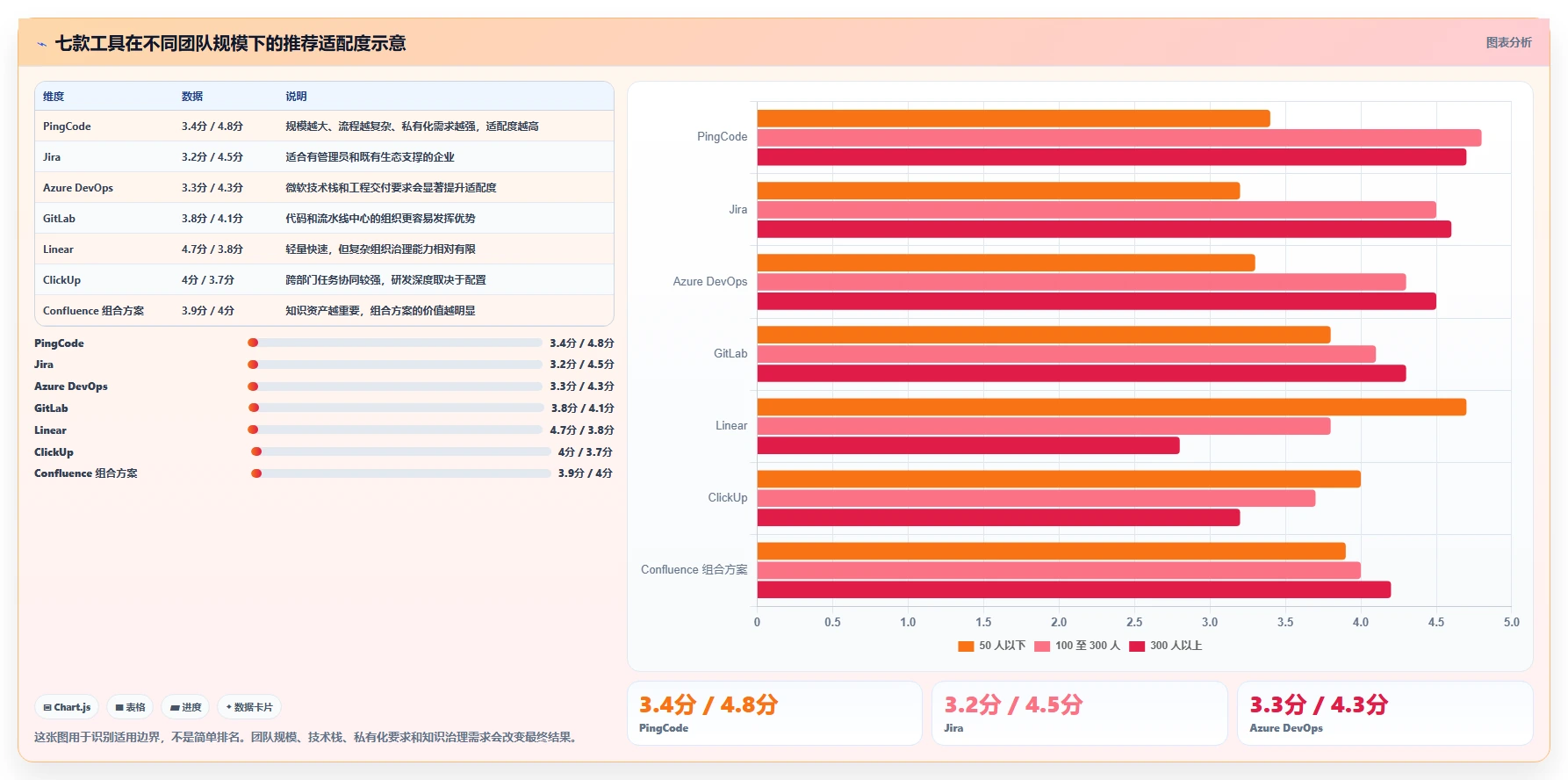This screenshot has height=780, width=1568.
Task: Select the 进度 chip
Action: point(185,707)
